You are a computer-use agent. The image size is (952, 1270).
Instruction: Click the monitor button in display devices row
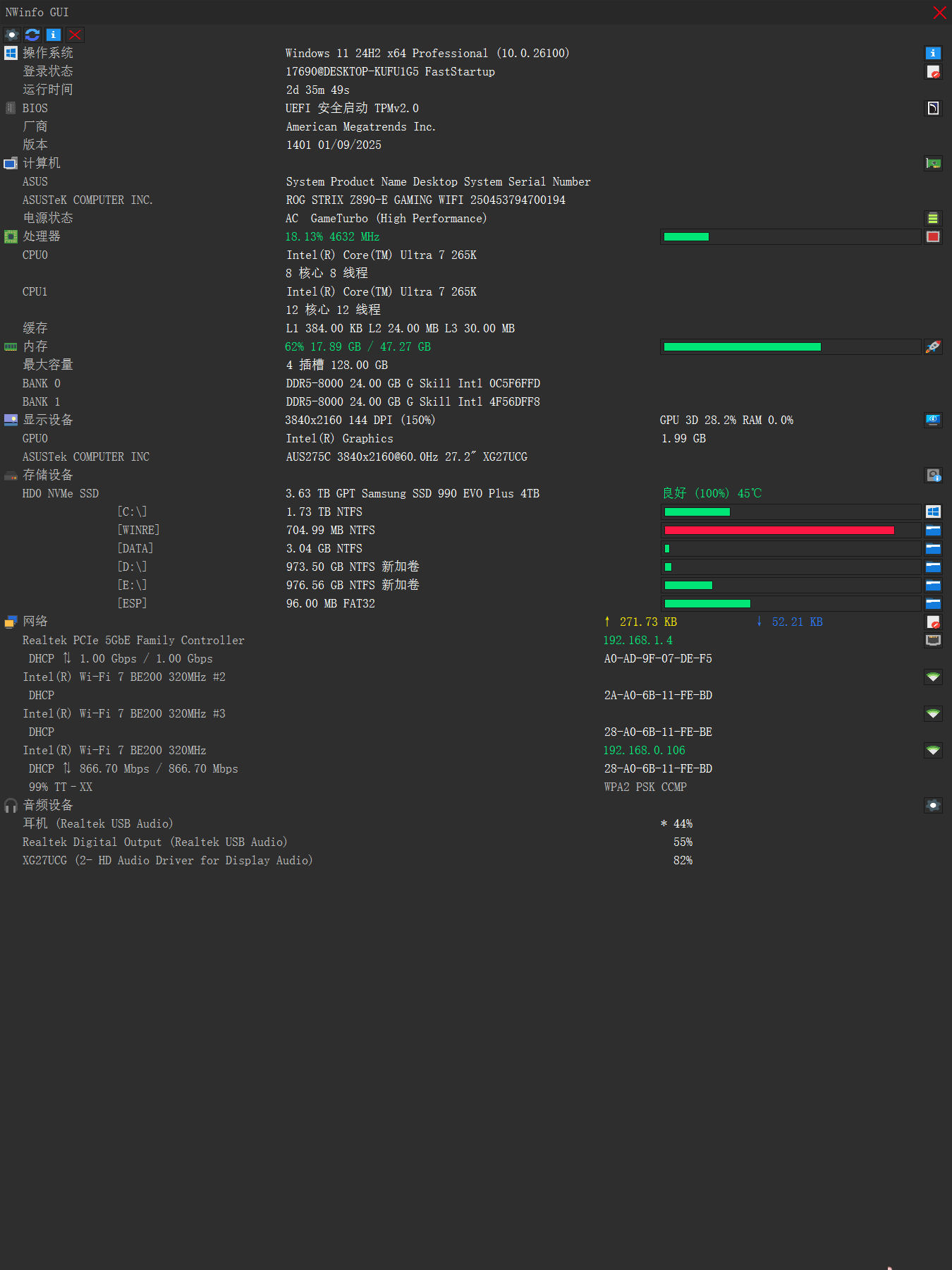[933, 420]
